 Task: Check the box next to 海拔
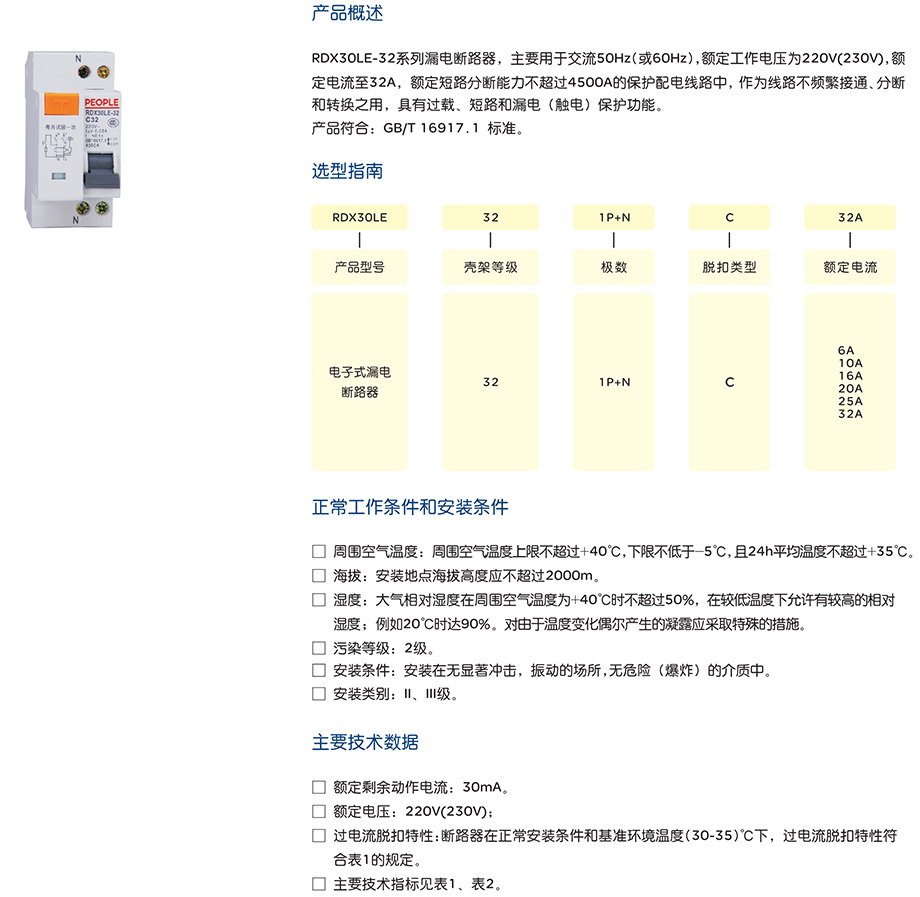click(319, 575)
